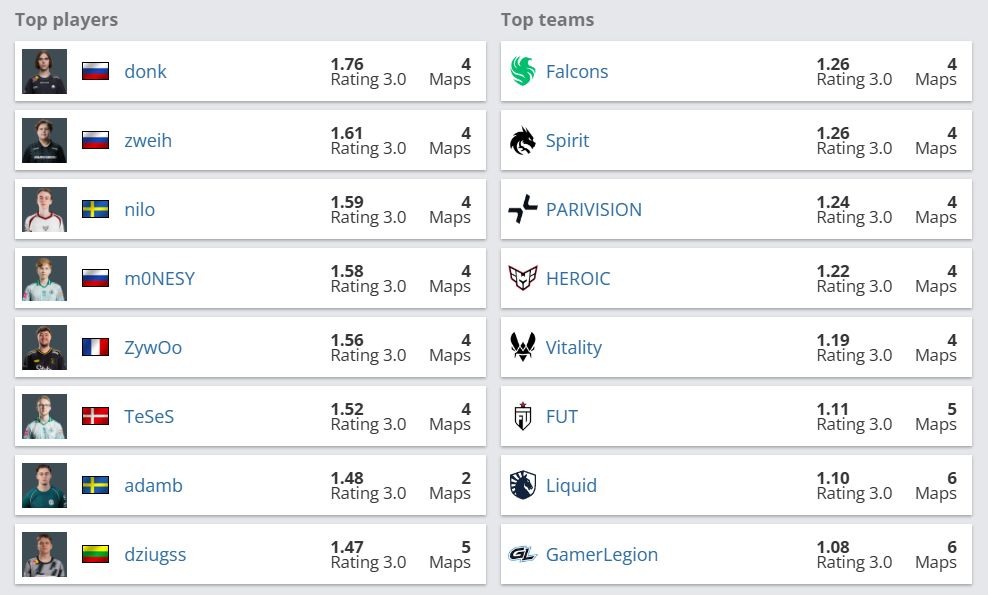
Task: Click the Liquid horse logo icon
Action: [x=523, y=485]
